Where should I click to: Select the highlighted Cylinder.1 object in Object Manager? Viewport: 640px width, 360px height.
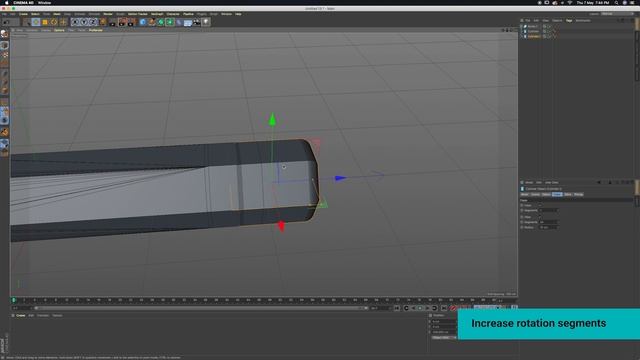[x=534, y=36]
